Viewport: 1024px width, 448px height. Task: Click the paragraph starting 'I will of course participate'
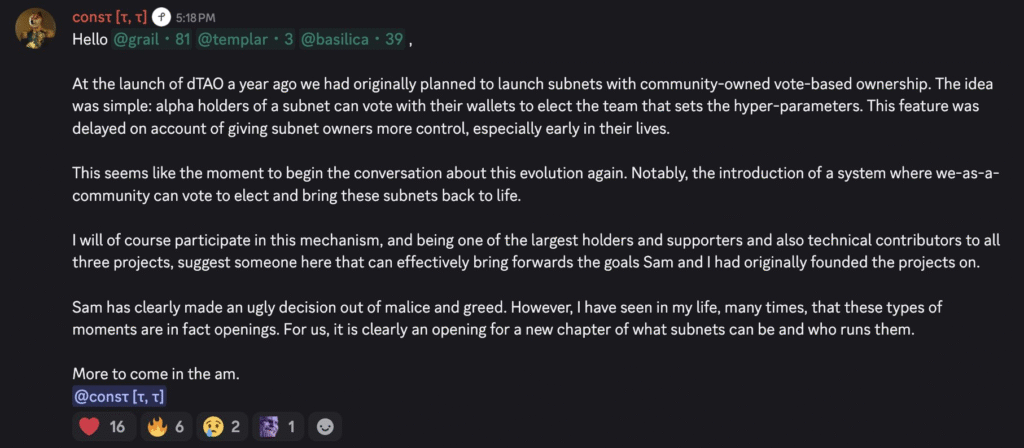pyautogui.click(x=500, y=251)
